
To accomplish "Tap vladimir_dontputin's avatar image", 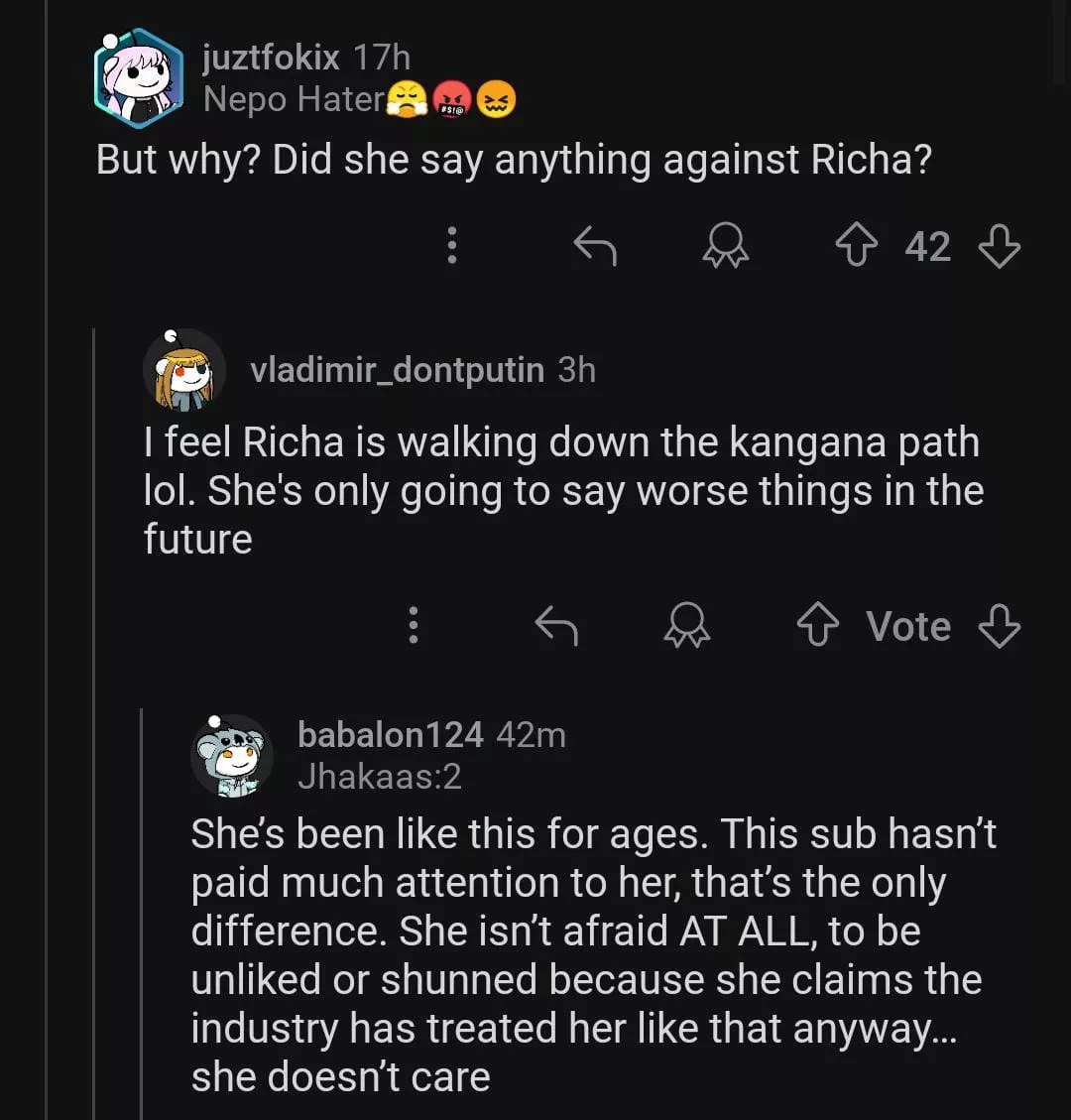I will point(185,371).
